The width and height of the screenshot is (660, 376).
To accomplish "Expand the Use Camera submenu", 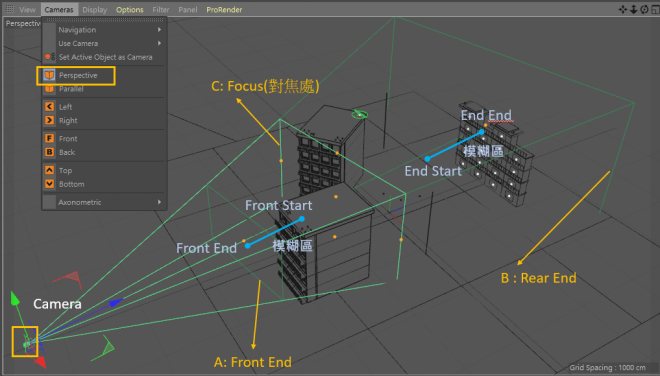I will click(104, 43).
